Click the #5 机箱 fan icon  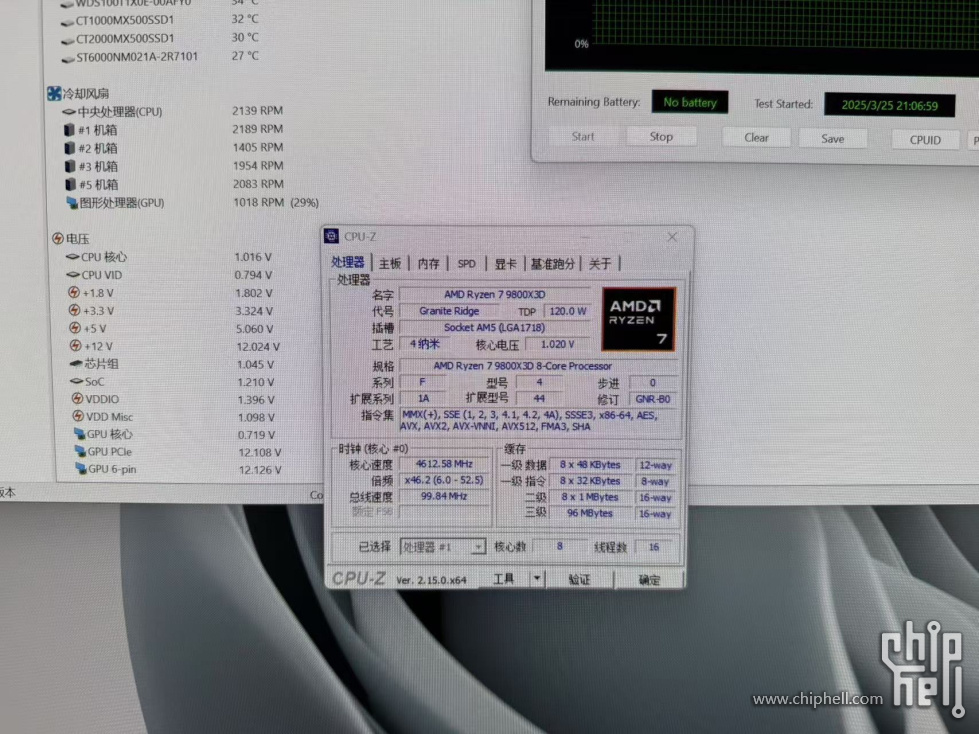click(71, 184)
